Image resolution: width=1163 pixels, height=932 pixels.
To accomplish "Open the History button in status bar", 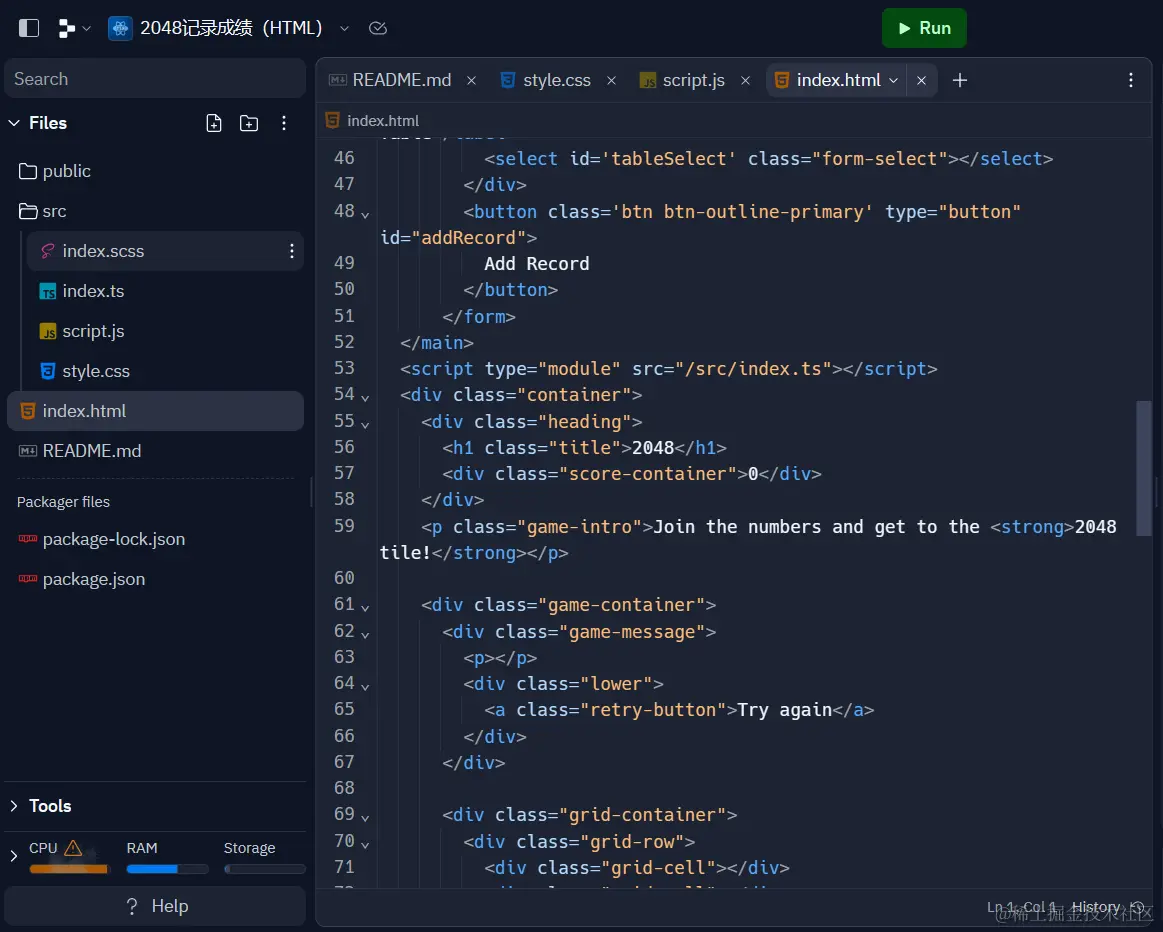I will (x=1108, y=907).
